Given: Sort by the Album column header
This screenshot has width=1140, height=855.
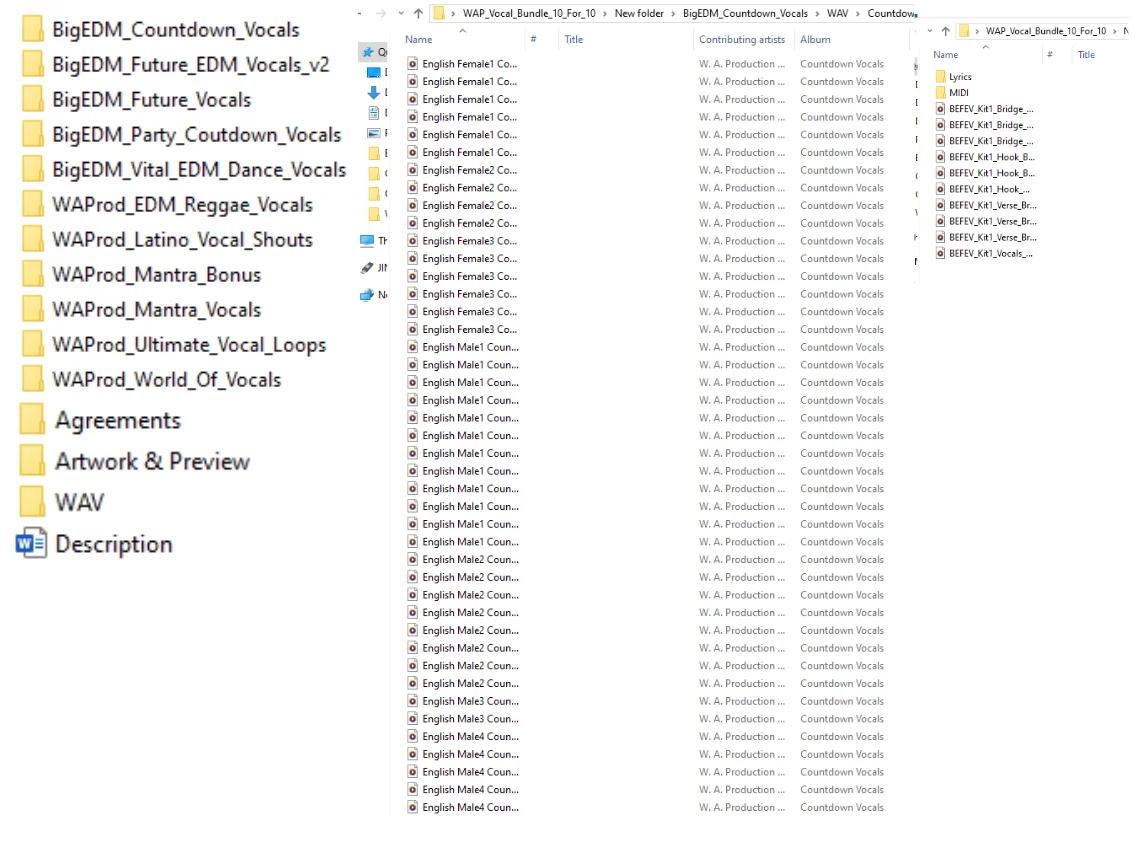Looking at the screenshot, I should pyautogui.click(x=815, y=40).
